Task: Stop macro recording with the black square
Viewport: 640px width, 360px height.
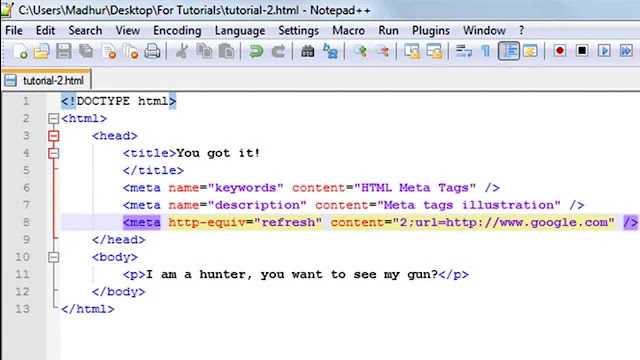Action: [582, 51]
